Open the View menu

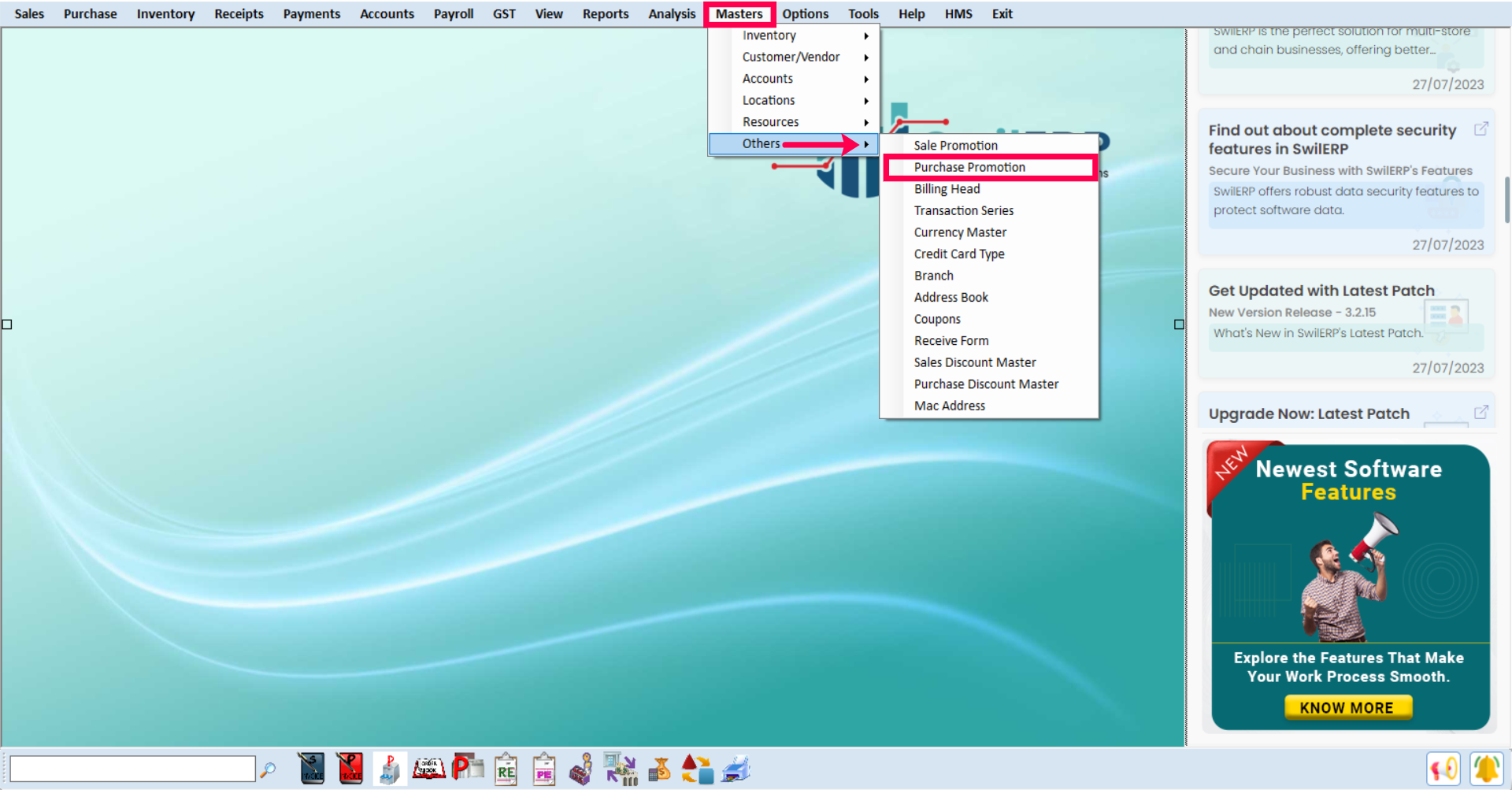pos(549,14)
